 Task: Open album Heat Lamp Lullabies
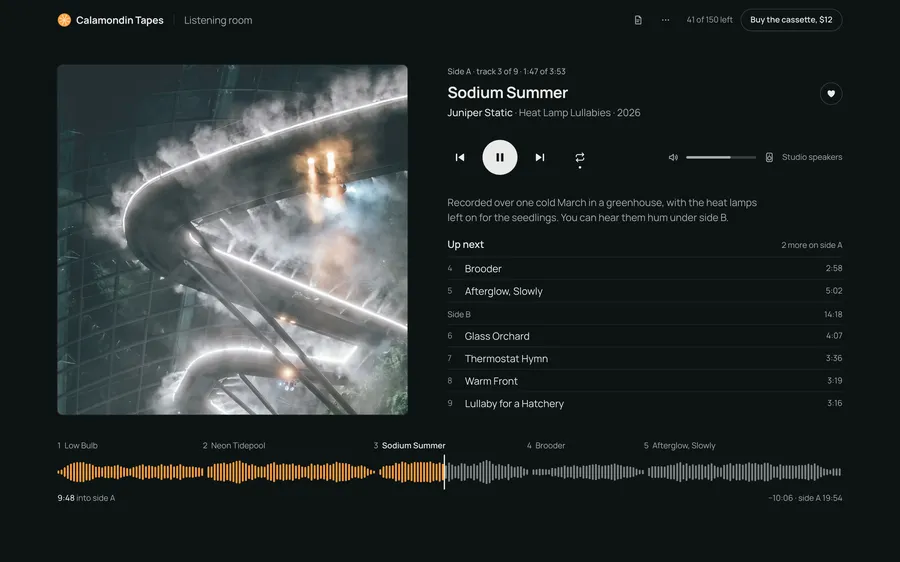[565, 113]
